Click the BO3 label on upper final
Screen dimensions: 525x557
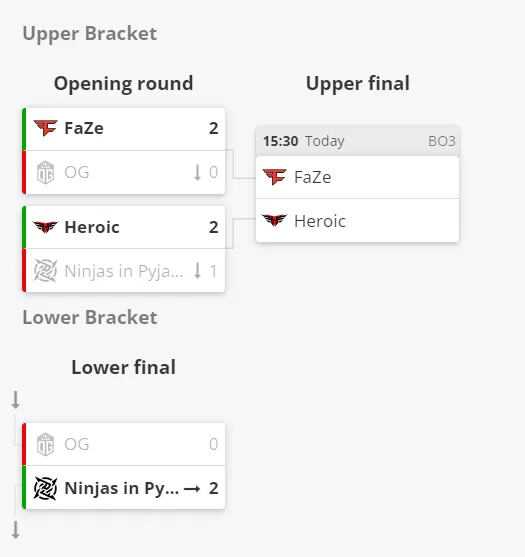coord(442,141)
